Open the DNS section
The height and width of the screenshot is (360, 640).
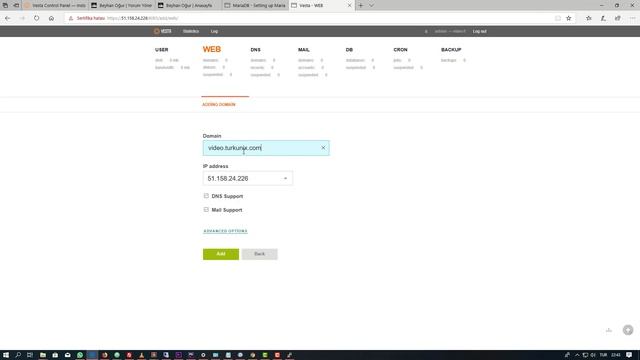point(256,50)
